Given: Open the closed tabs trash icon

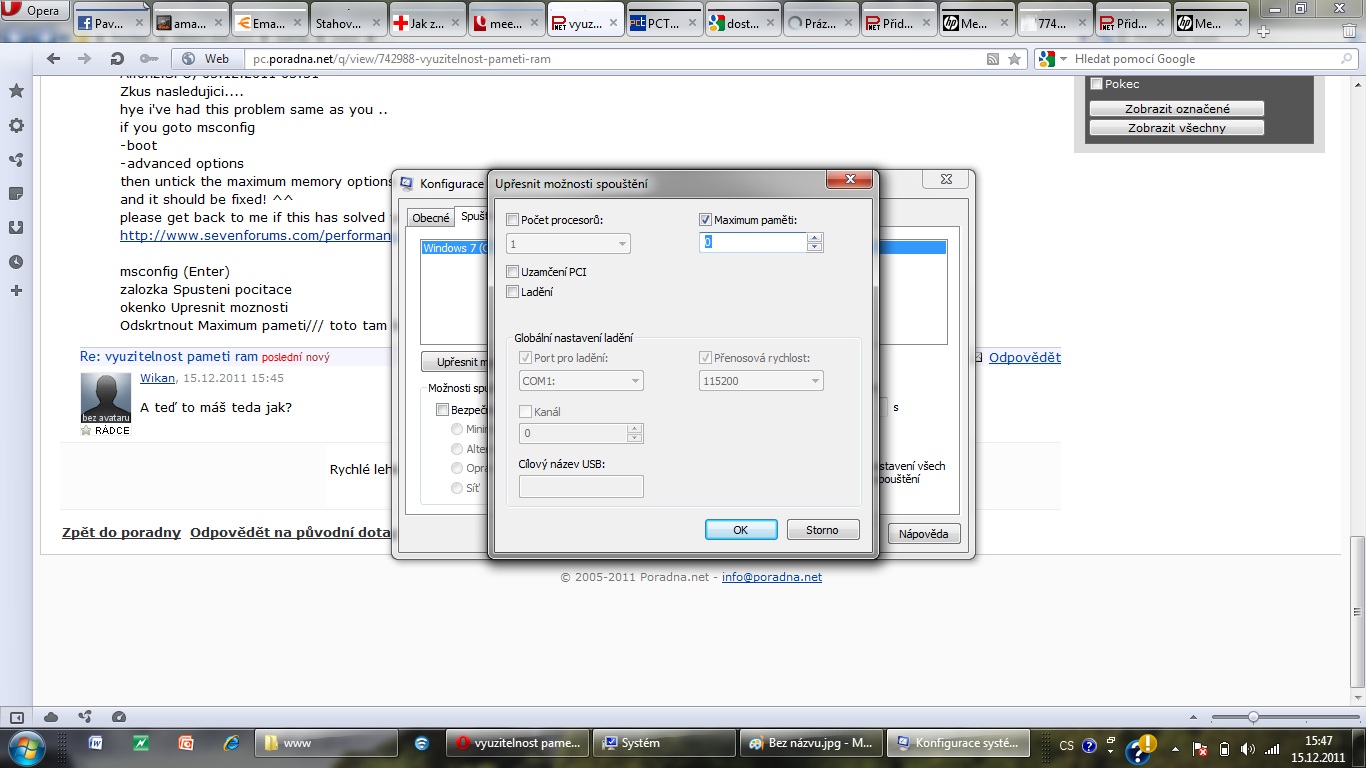Looking at the screenshot, I should pyautogui.click(x=1349, y=30).
